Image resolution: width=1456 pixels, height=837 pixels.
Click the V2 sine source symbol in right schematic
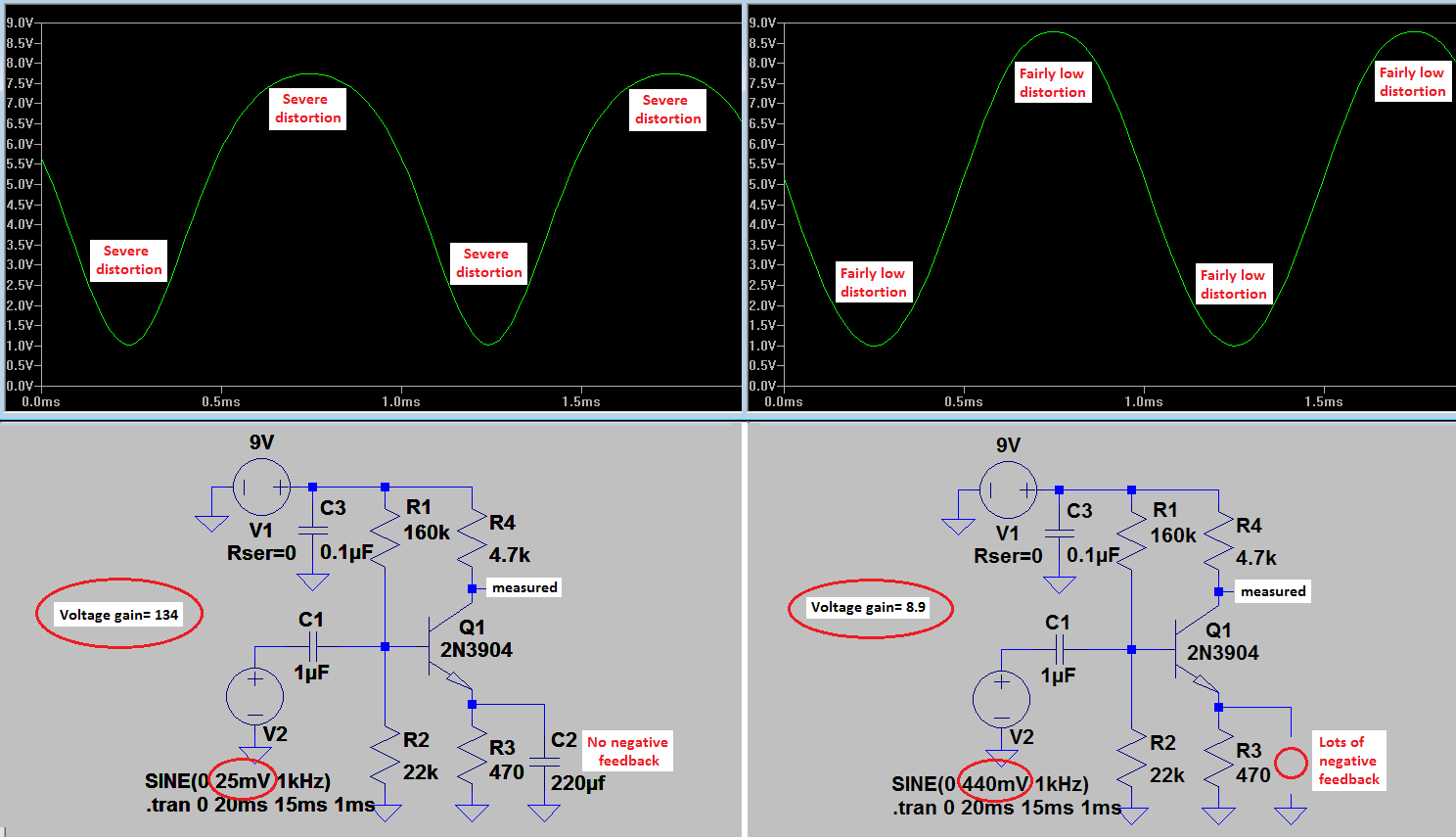[1001, 699]
